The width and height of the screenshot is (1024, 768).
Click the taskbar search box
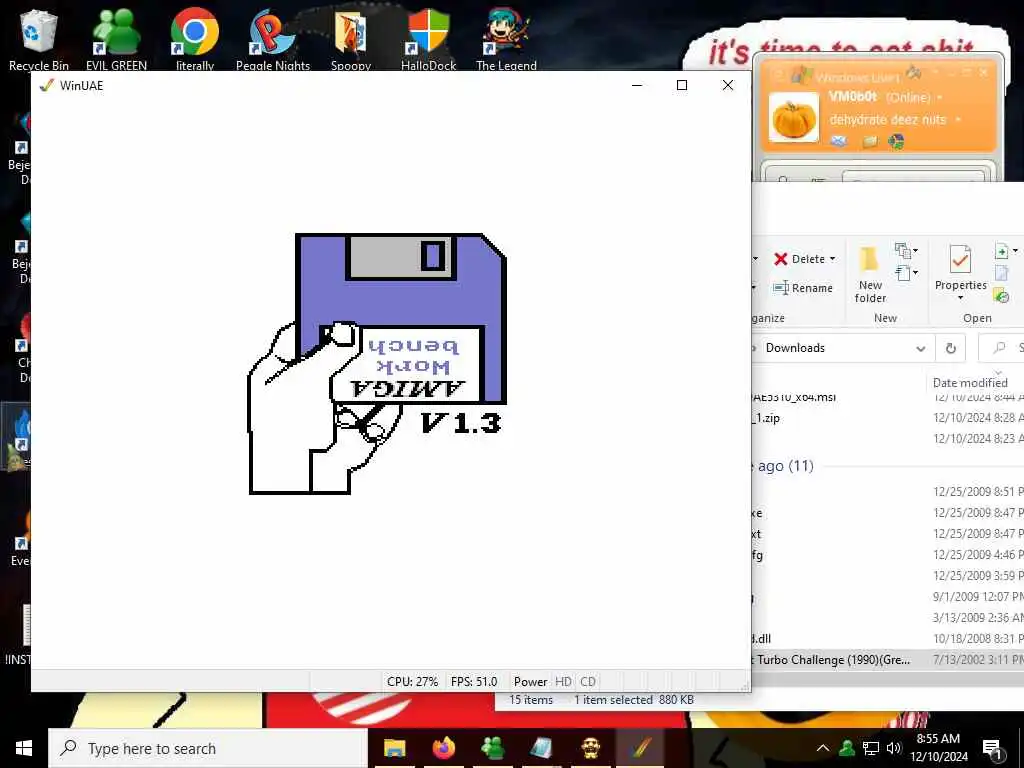click(208, 748)
